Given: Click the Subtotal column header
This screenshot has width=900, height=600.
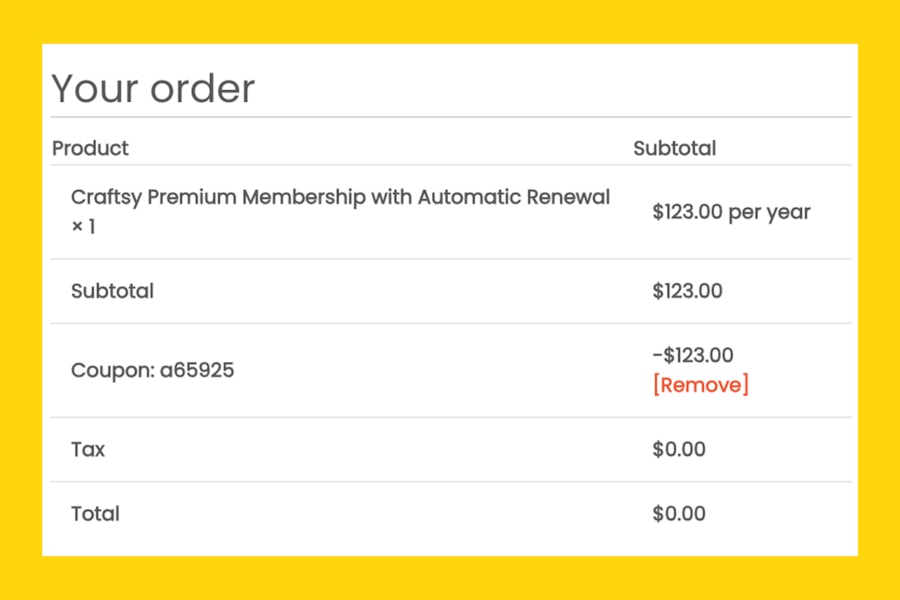Looking at the screenshot, I should pos(674,148).
